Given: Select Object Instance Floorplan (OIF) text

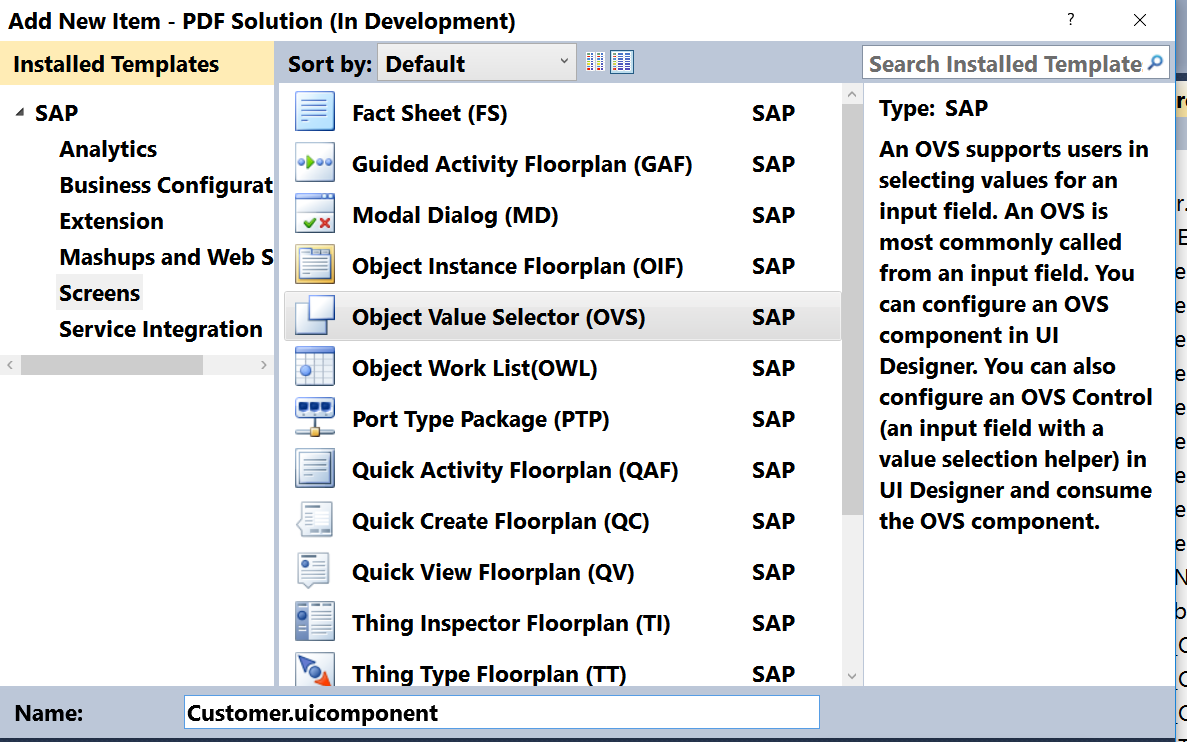Looking at the screenshot, I should point(518,266).
